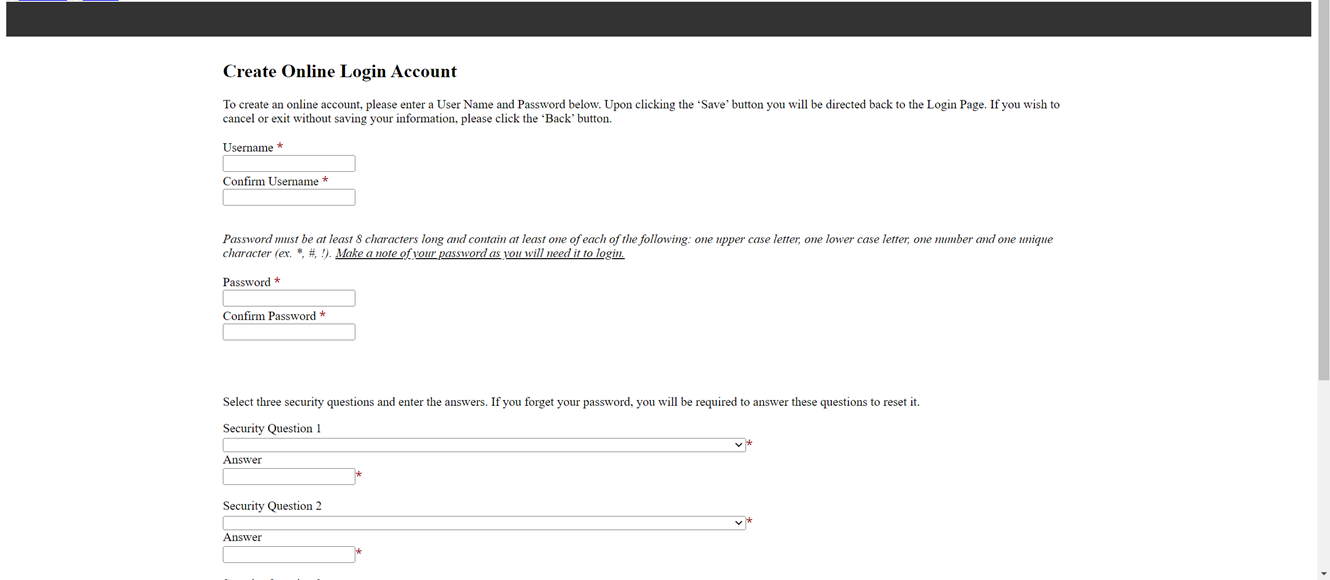The image size is (1330, 580).
Task: Click the 'Username' field label
Action: [x=247, y=148]
